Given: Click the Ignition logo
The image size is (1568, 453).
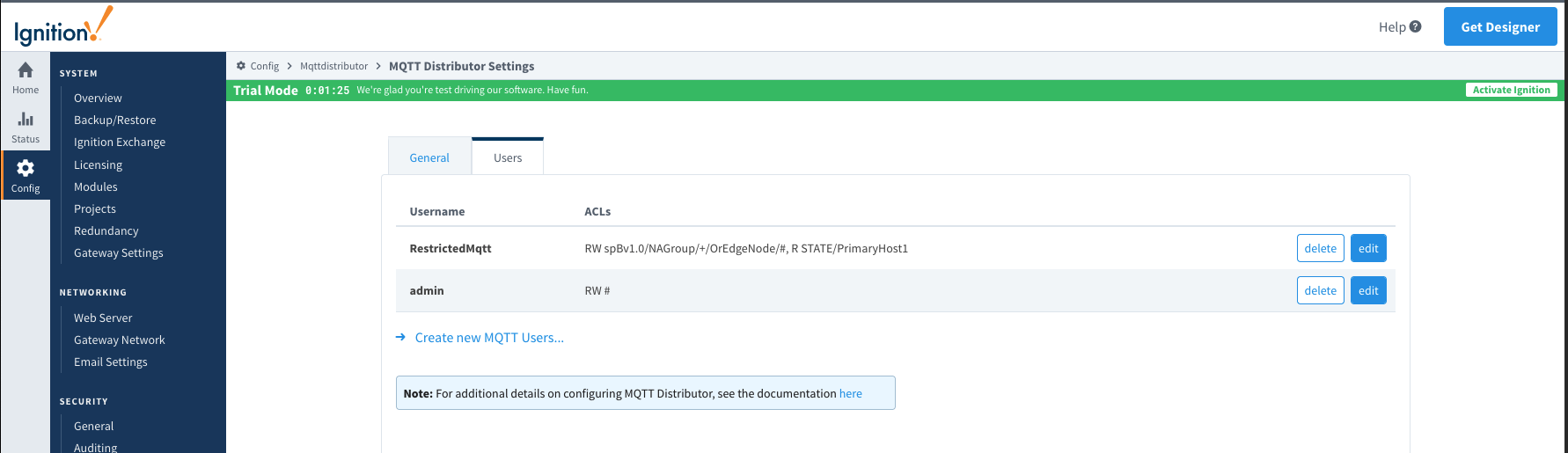Looking at the screenshot, I should click(63, 26).
